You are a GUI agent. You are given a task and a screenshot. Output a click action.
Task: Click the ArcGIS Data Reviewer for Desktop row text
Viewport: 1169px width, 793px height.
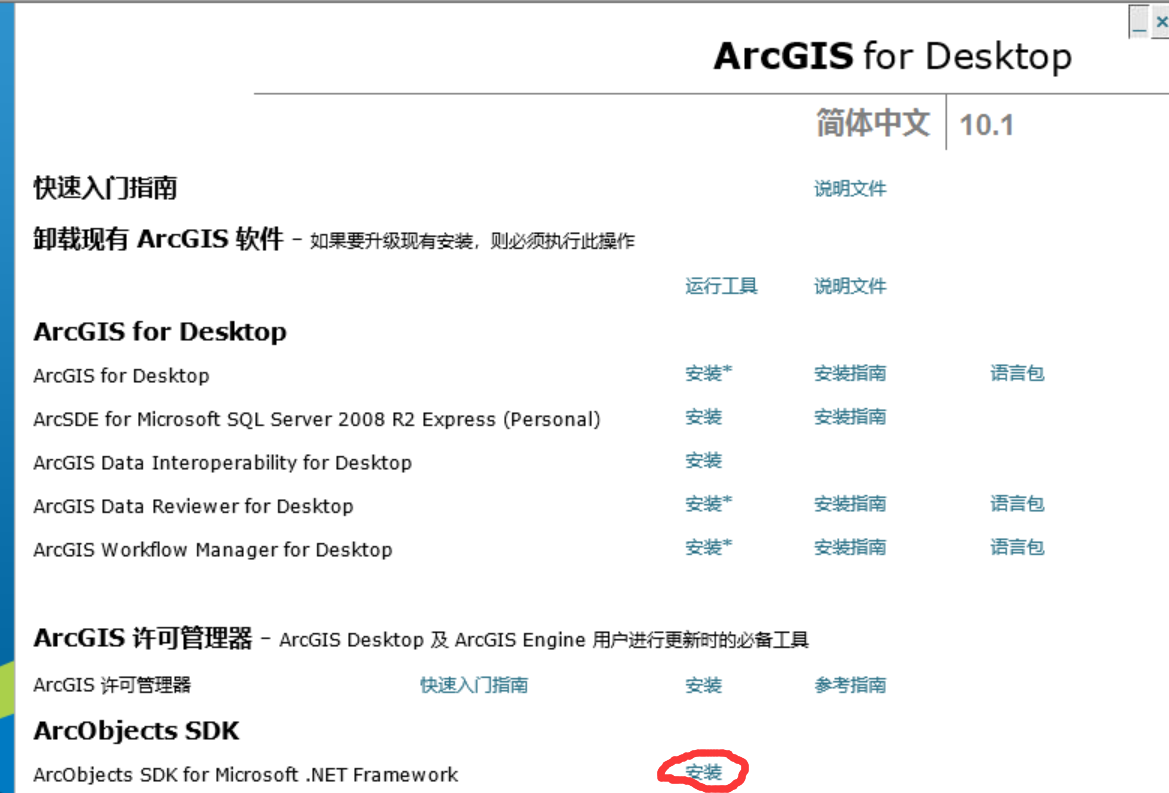pyautogui.click(x=193, y=507)
